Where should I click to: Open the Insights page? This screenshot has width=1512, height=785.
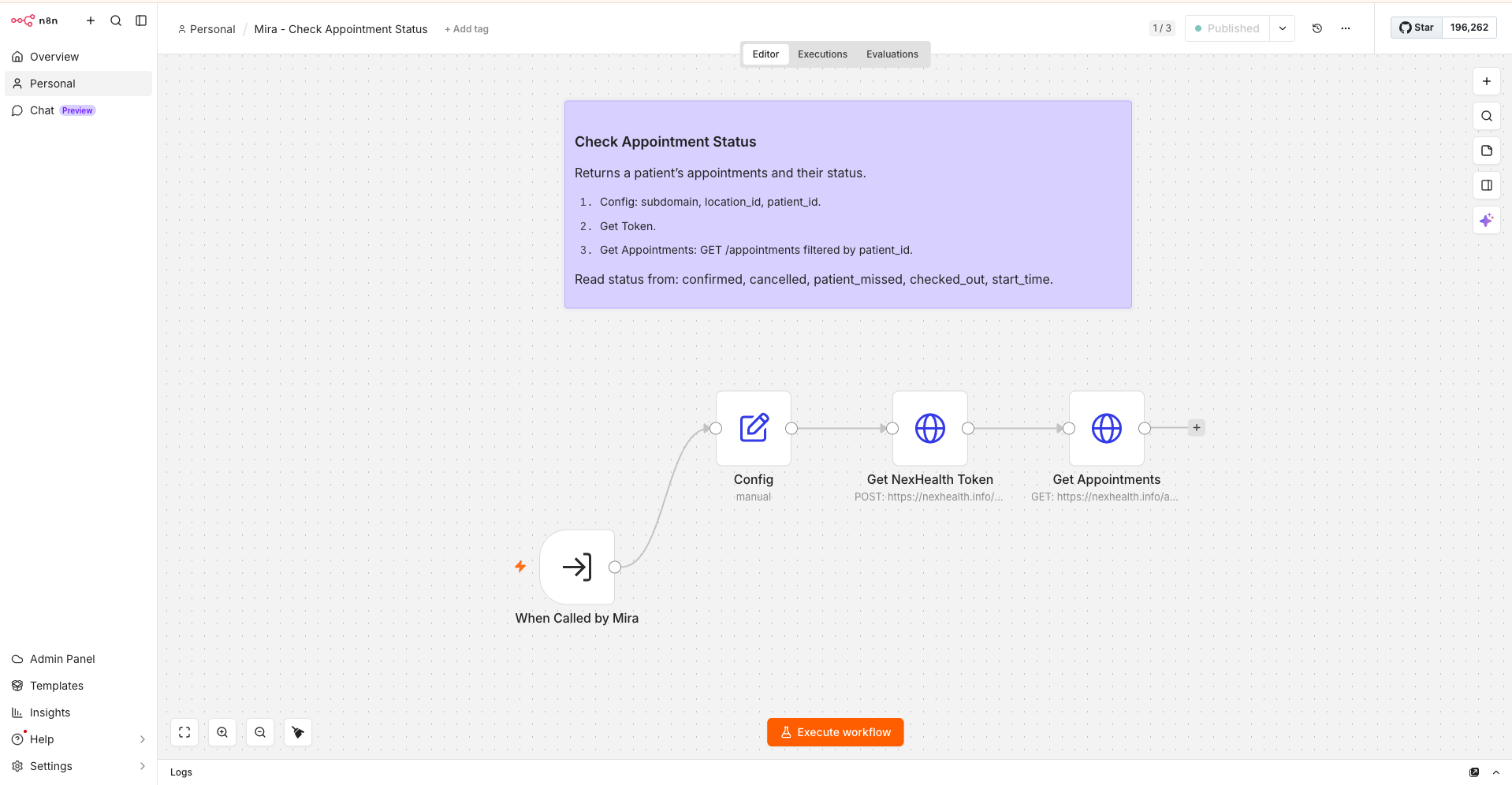click(x=78, y=712)
